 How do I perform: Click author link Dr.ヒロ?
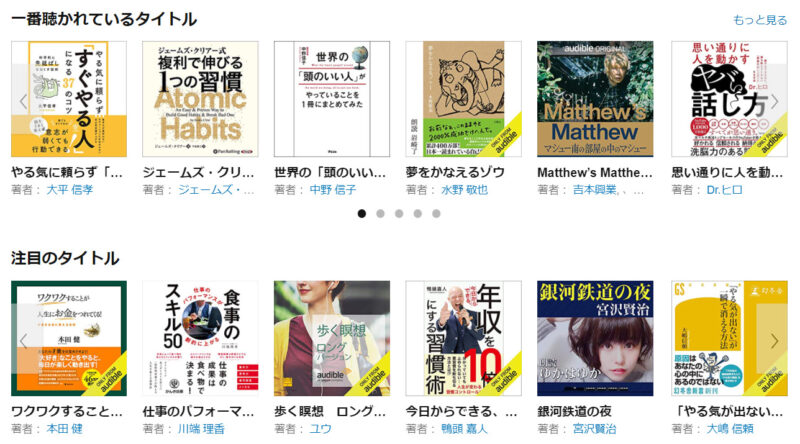click(724, 190)
